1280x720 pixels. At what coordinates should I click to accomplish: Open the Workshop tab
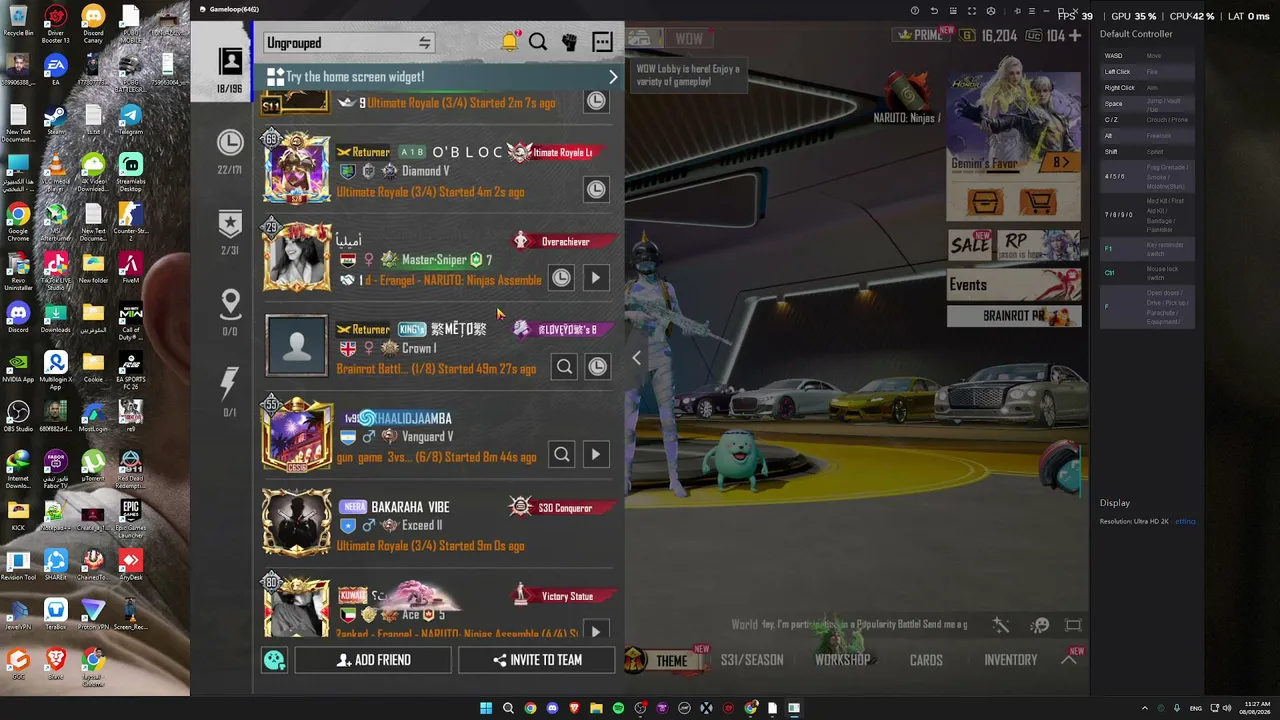[x=842, y=660]
